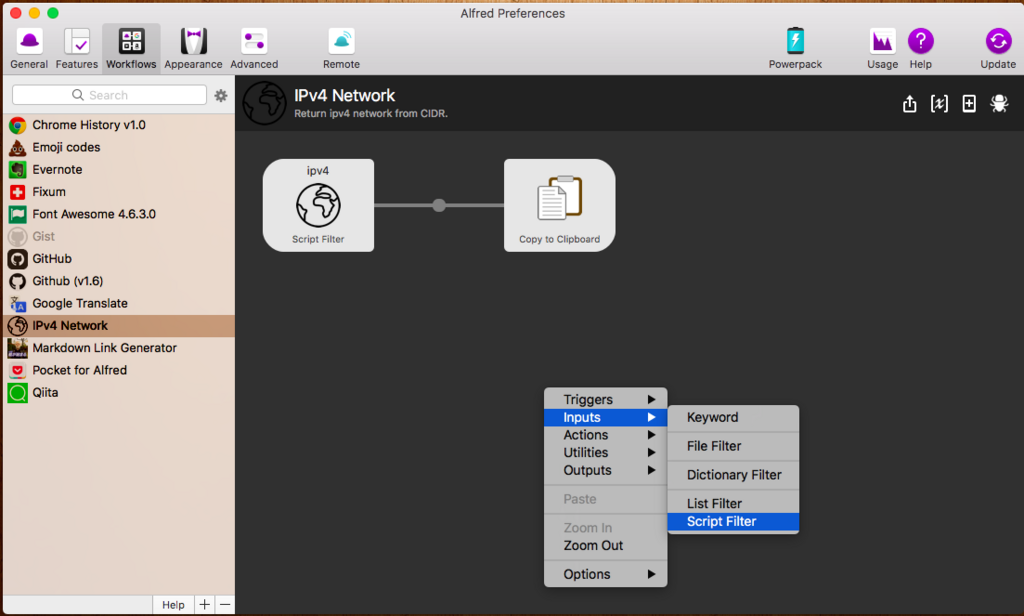Expand the Options submenu
This screenshot has height=616, width=1024.
tap(605, 574)
